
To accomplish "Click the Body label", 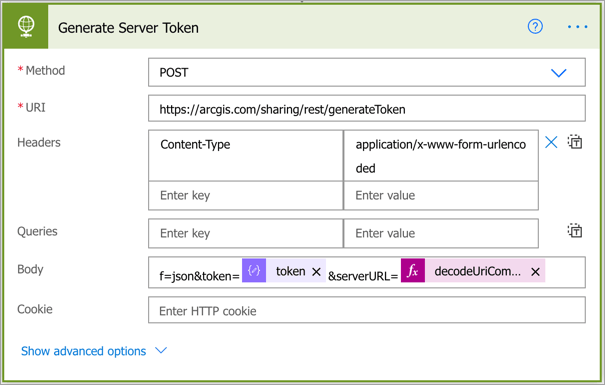I will point(30,269).
